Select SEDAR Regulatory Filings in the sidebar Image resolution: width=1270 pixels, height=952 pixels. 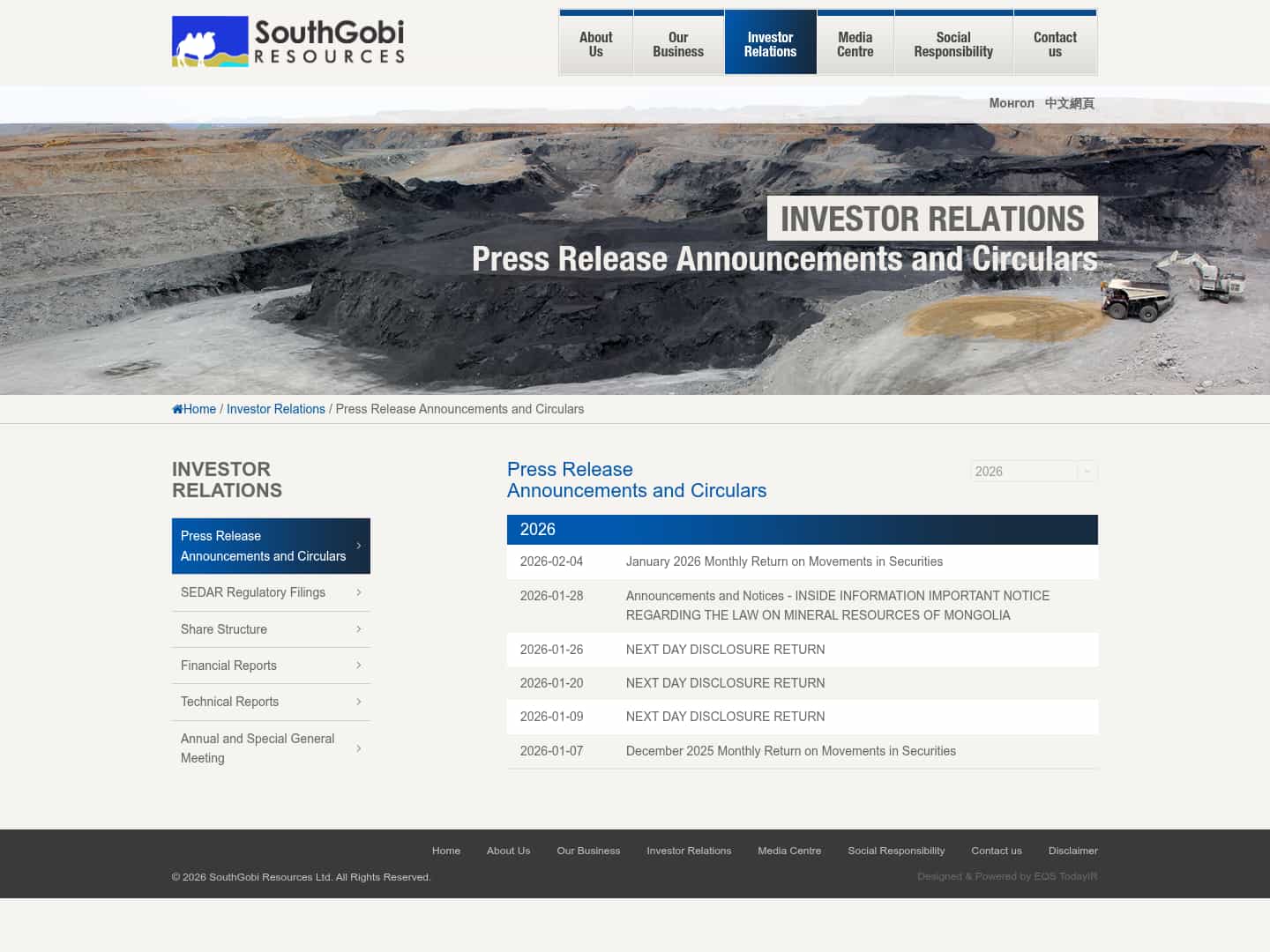[x=252, y=592]
